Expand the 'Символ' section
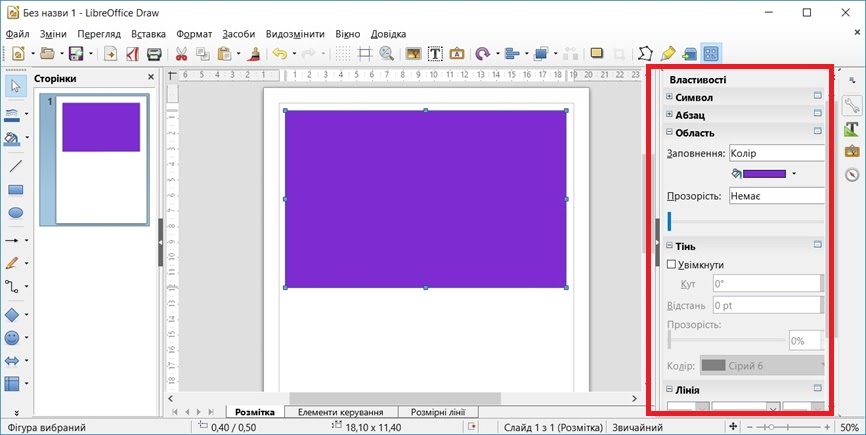Image resolution: width=866 pixels, height=435 pixels. (670, 97)
